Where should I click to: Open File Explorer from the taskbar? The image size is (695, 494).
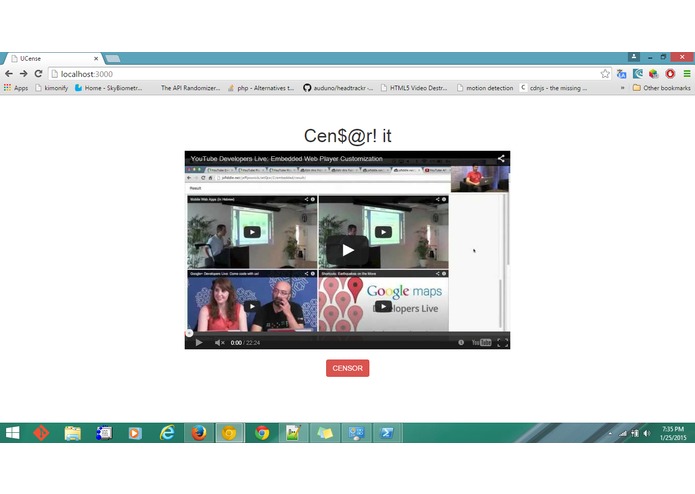73,433
